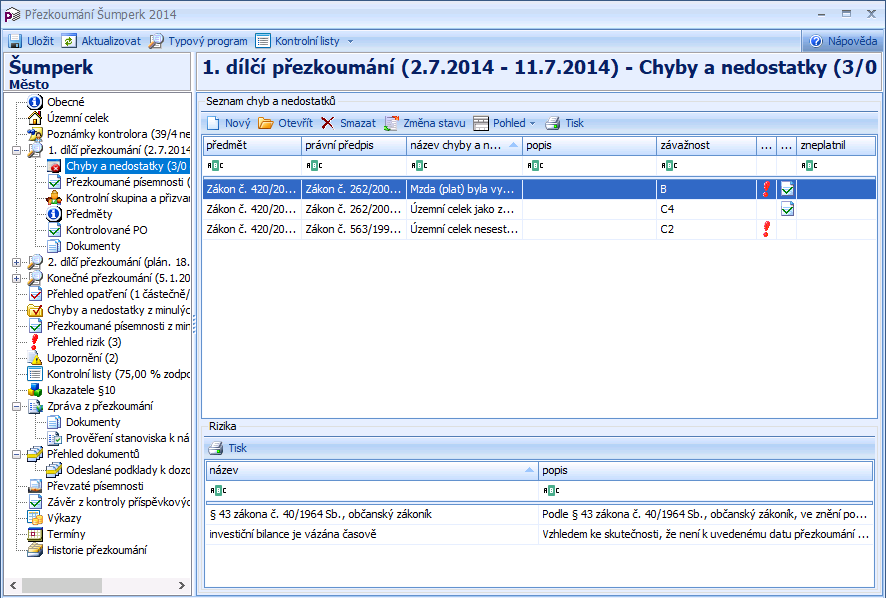Sort by právní předpis column header
The height and width of the screenshot is (598, 886).
point(354,145)
